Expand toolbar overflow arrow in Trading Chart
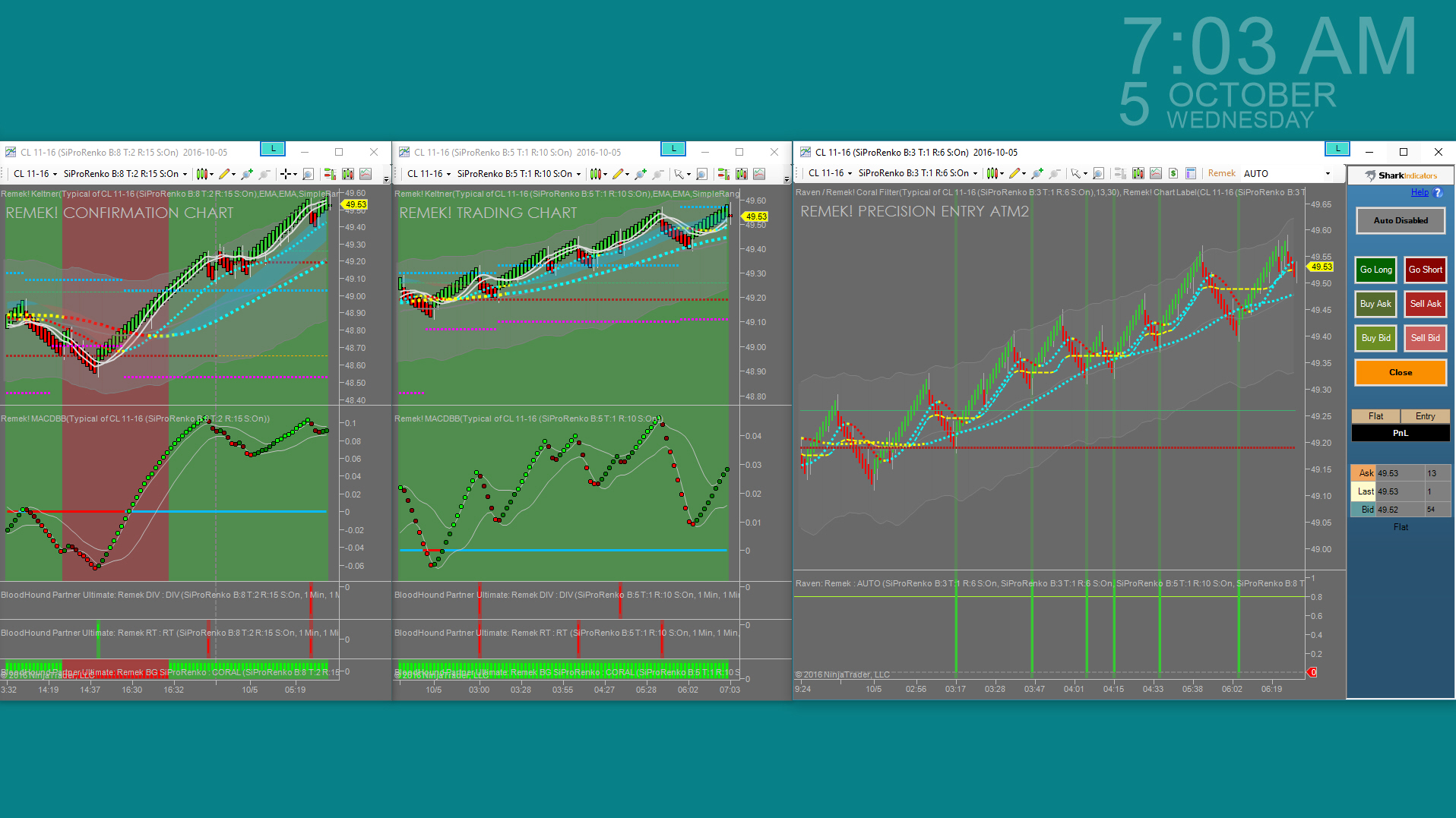1456x818 pixels. coord(786,178)
